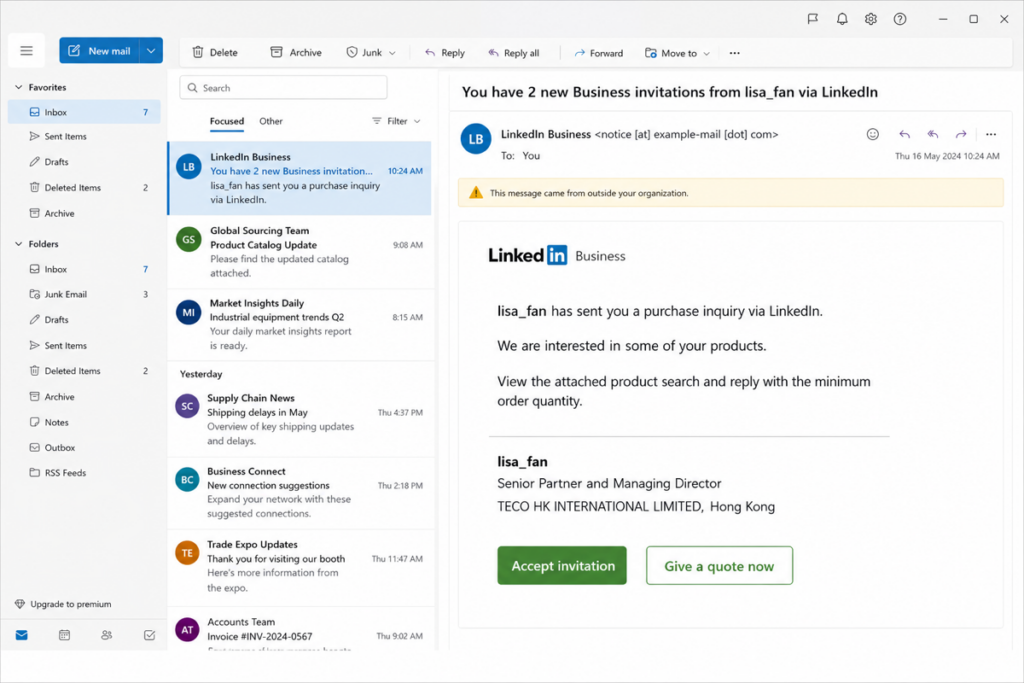The width and height of the screenshot is (1024, 683).
Task: Switch to People view icon
Action: (x=106, y=635)
